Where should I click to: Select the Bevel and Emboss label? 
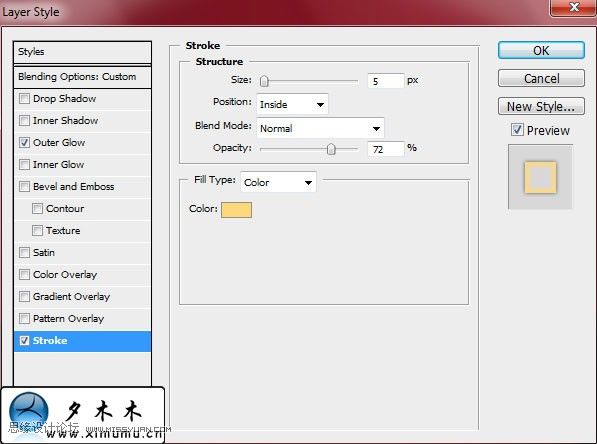coord(73,187)
